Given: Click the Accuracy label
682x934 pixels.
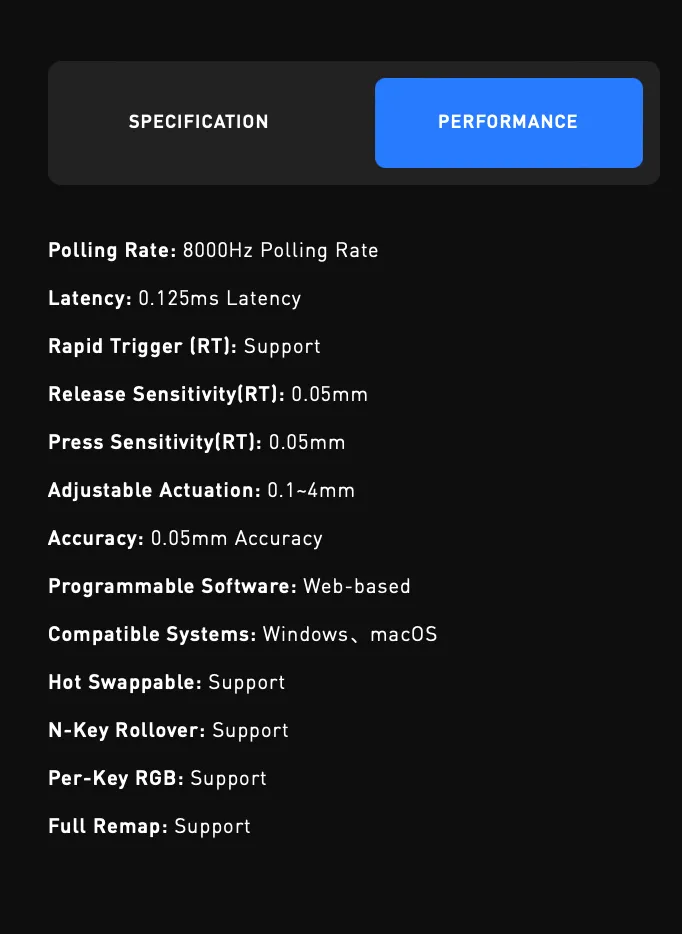Looking at the screenshot, I should pos(96,538).
